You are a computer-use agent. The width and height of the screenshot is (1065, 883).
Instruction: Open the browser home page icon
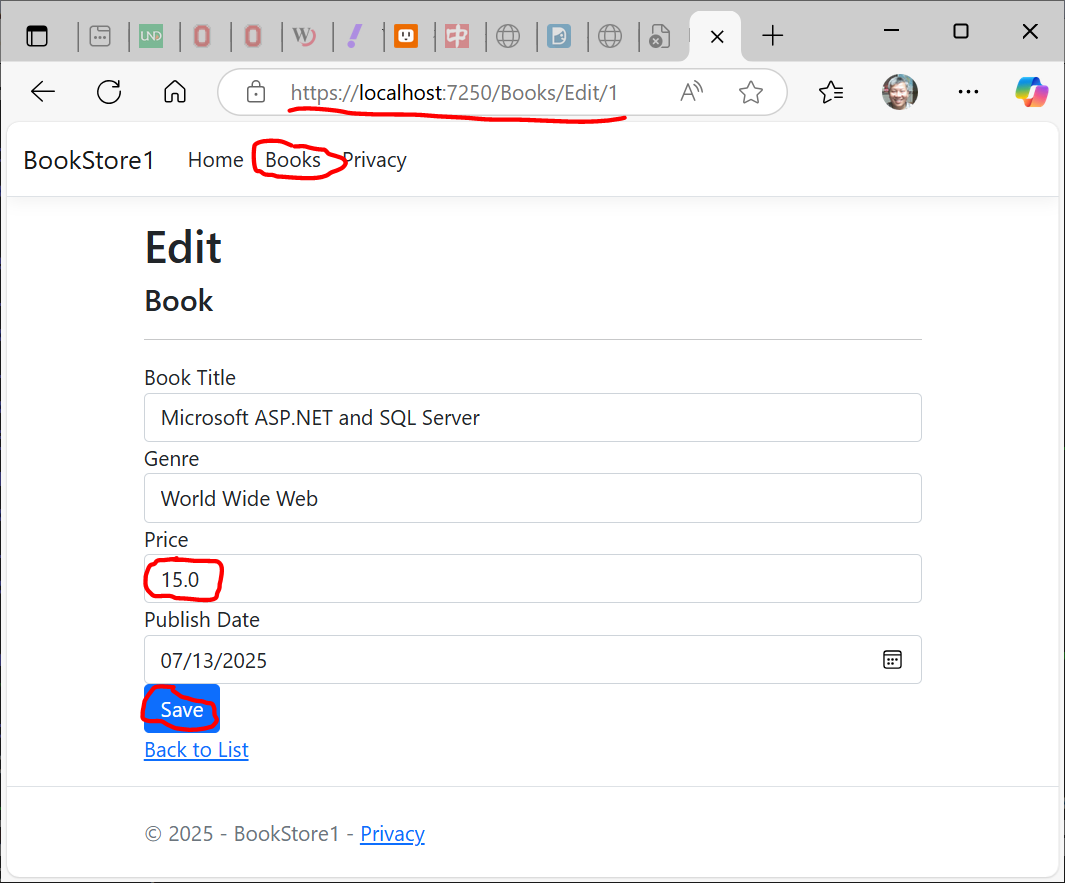(175, 92)
